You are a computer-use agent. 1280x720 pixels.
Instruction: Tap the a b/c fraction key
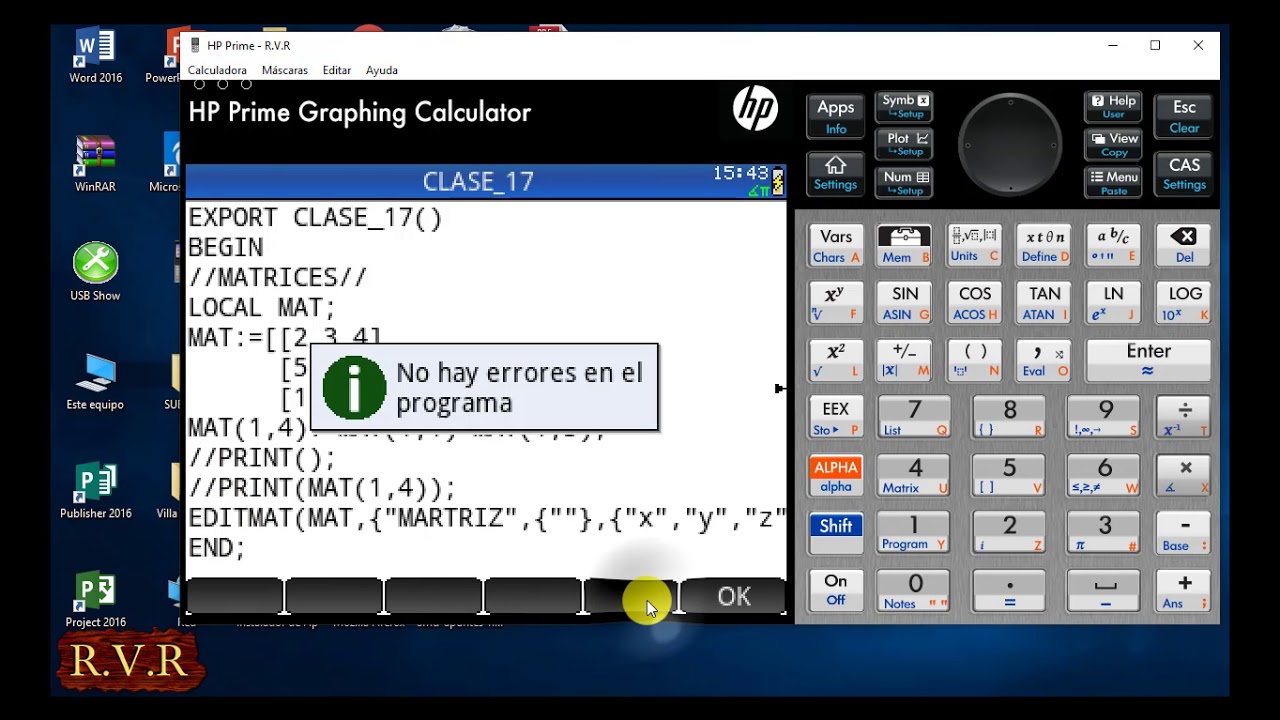1113,246
